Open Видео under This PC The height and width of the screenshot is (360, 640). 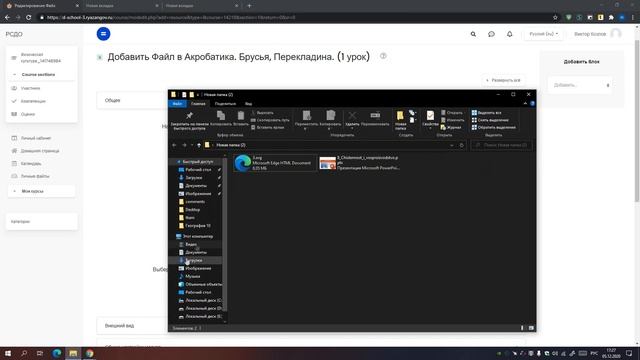coord(191,244)
